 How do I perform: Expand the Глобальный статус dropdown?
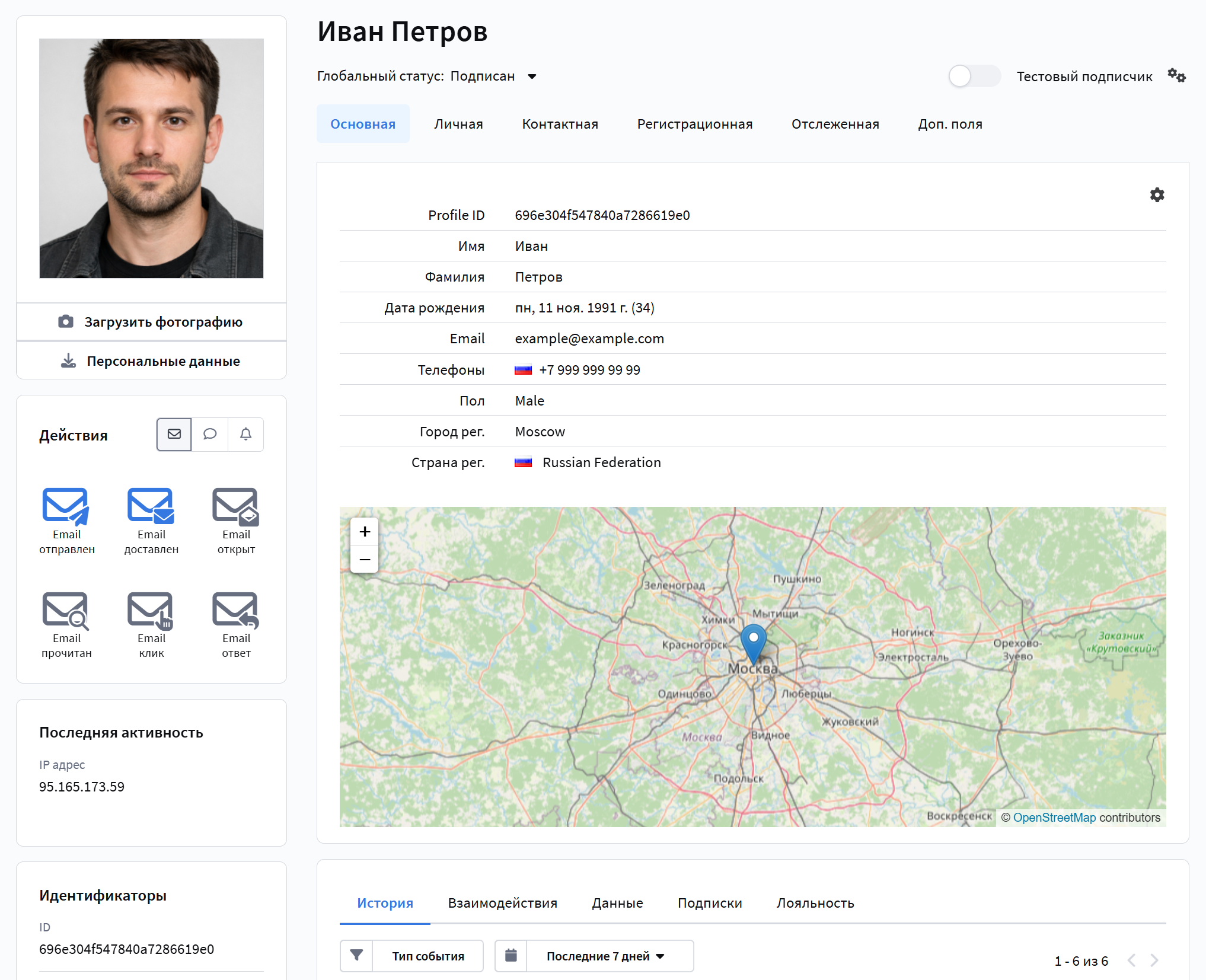[532, 76]
